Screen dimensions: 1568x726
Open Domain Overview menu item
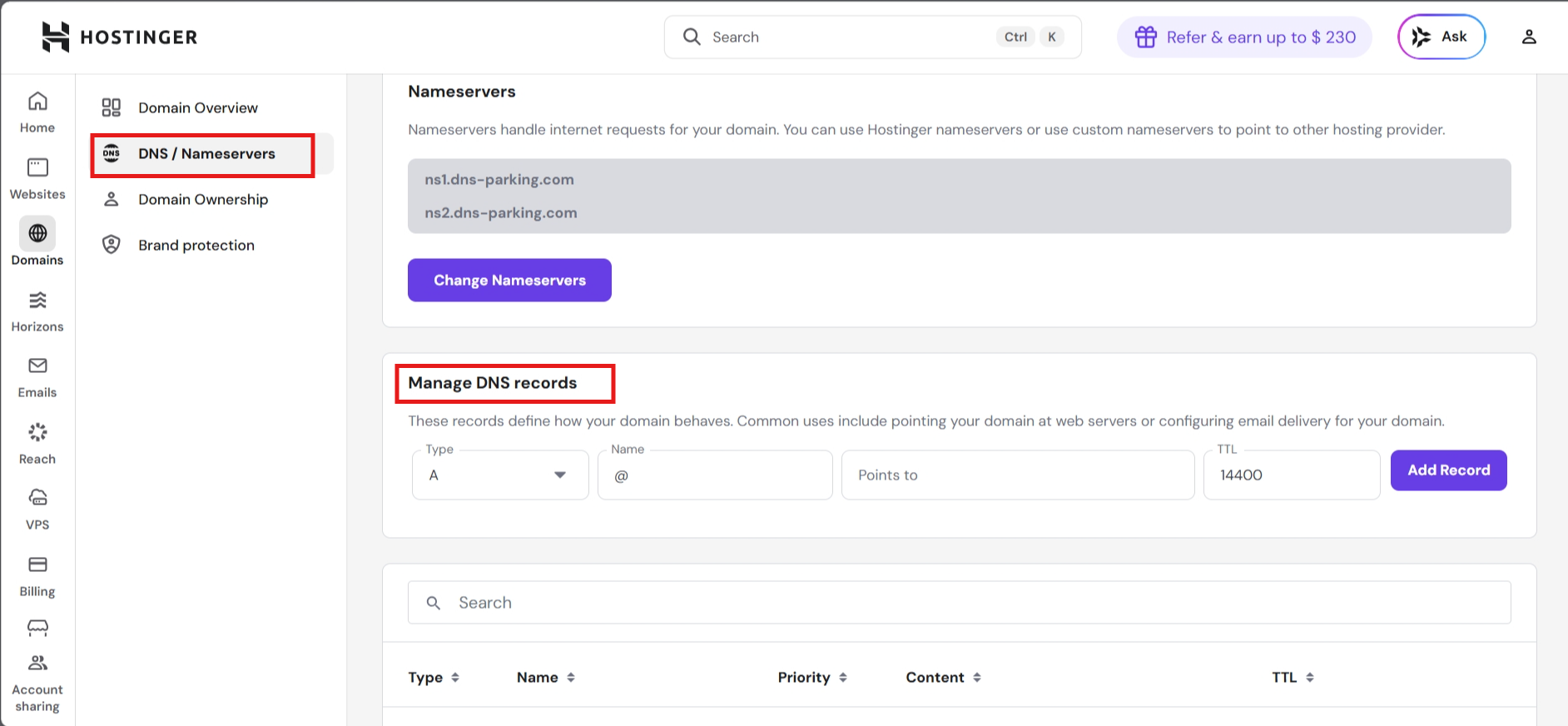[198, 107]
